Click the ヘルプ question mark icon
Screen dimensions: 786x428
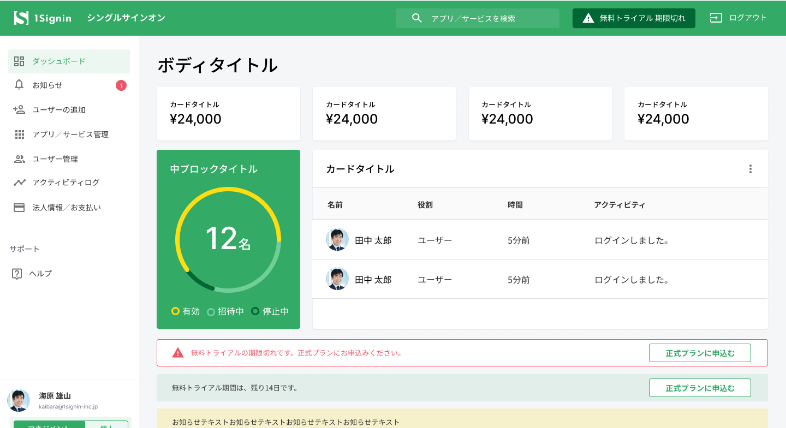point(18,273)
